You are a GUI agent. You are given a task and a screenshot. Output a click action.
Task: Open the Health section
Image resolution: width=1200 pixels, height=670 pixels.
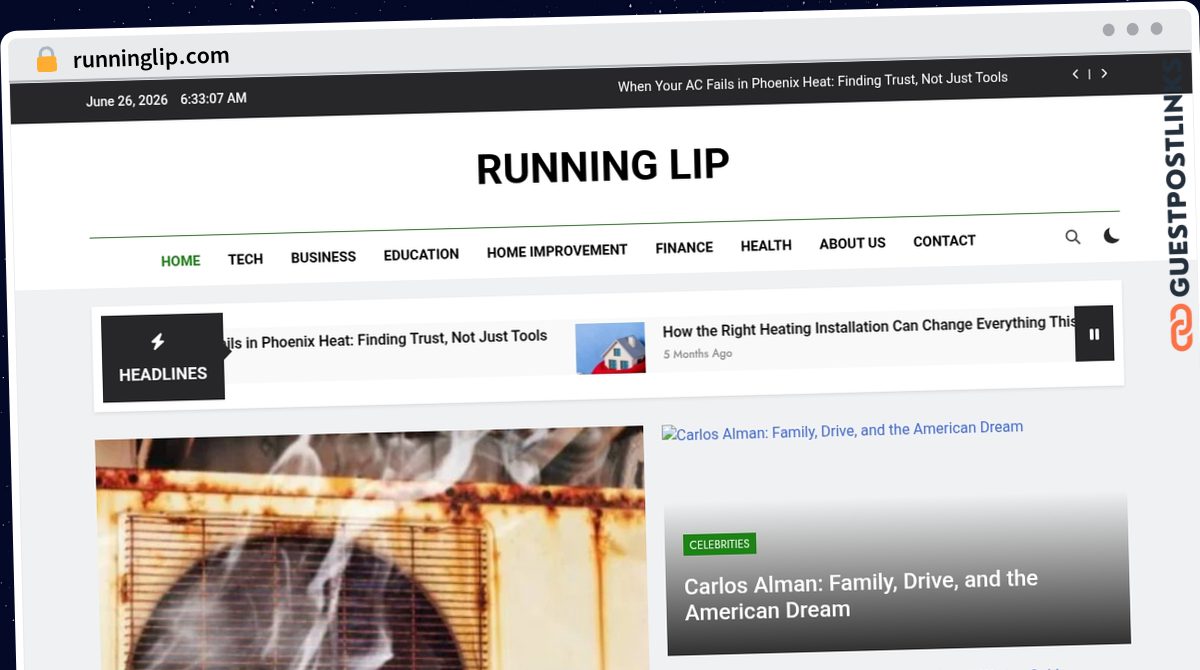click(766, 245)
